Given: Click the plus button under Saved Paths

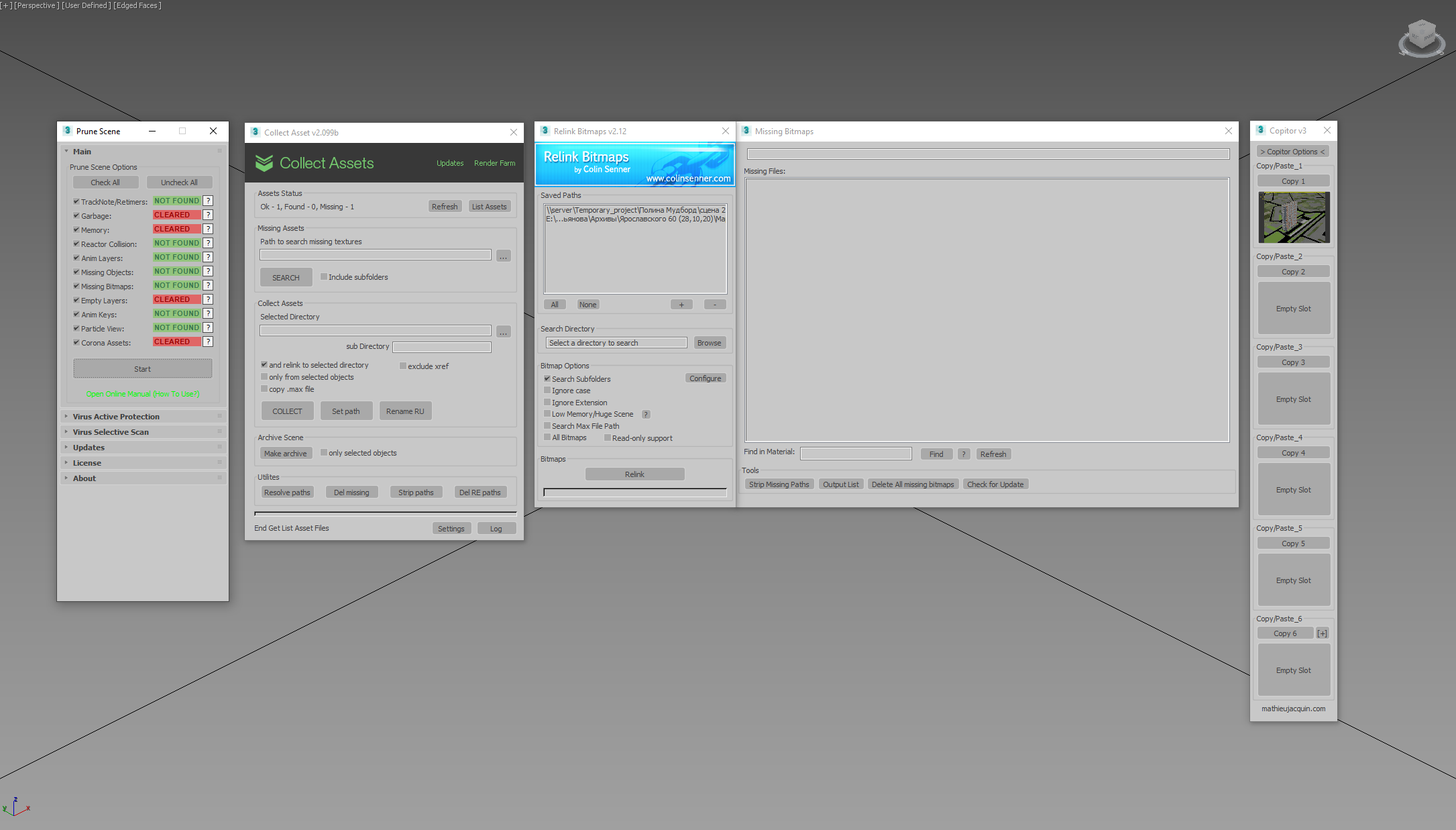Looking at the screenshot, I should coord(681,305).
